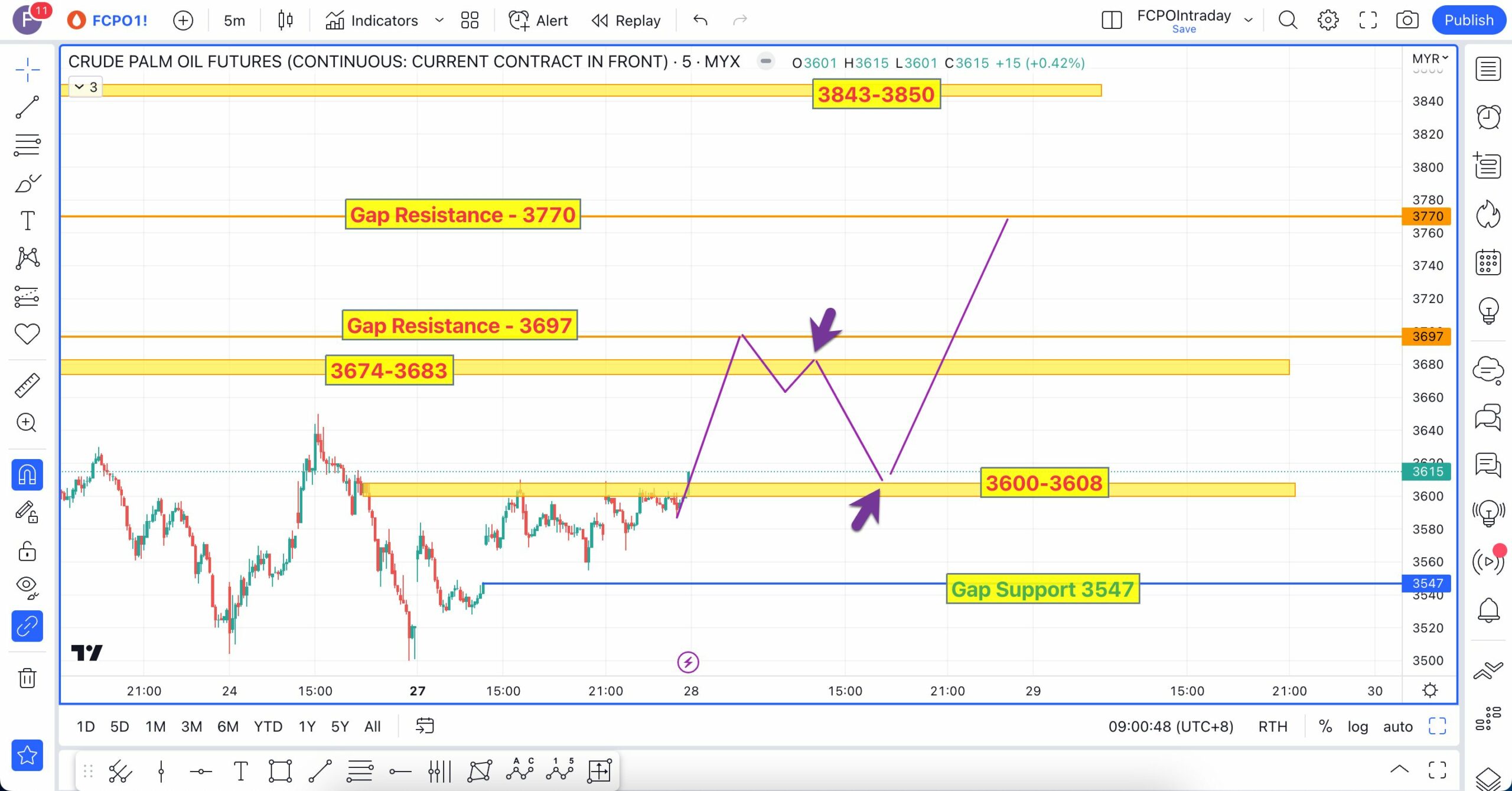Click the Replay button
Viewport: 1512px width, 791px height.
pos(626,20)
